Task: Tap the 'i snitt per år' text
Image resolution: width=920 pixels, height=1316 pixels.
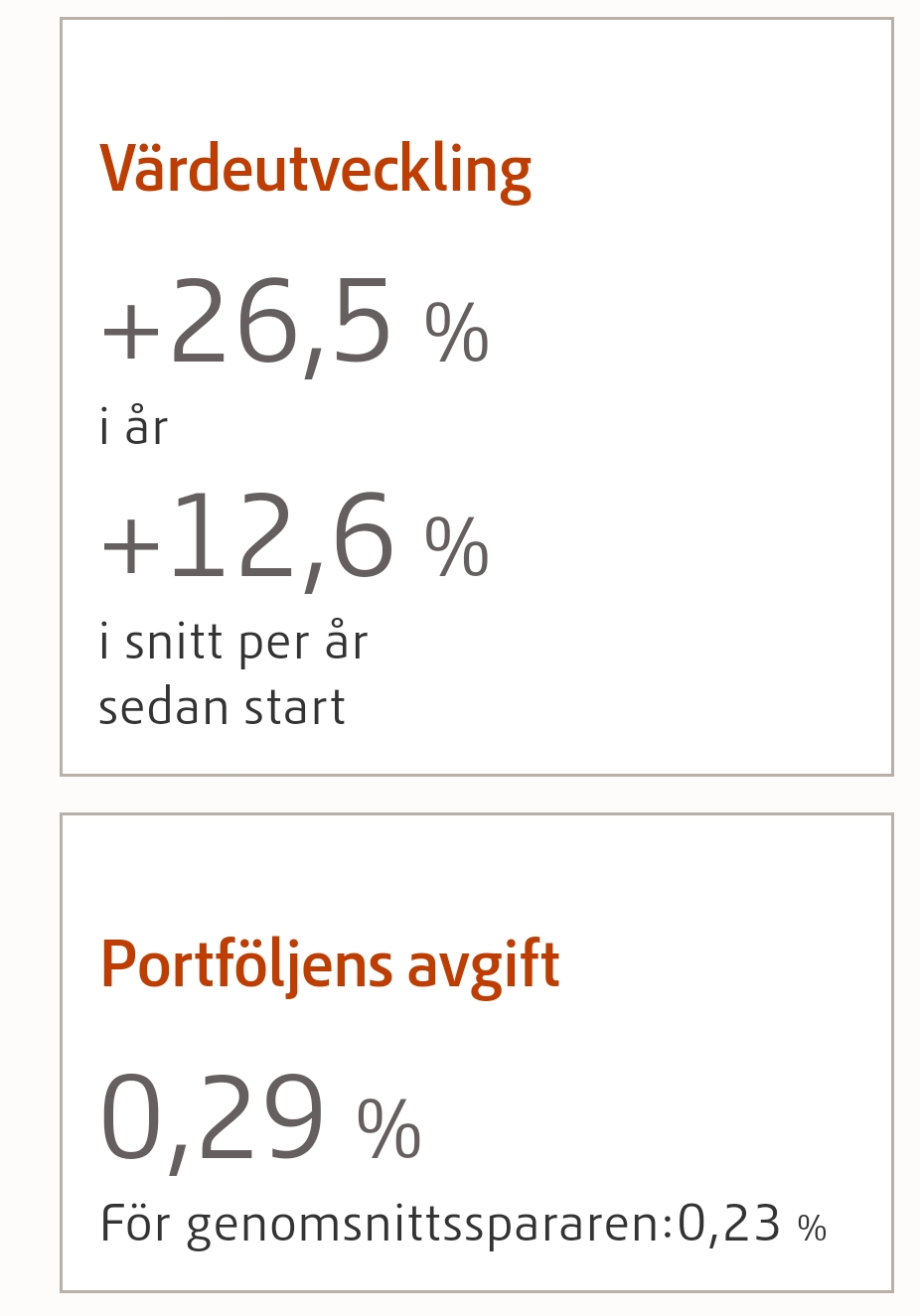Action: click(x=233, y=642)
